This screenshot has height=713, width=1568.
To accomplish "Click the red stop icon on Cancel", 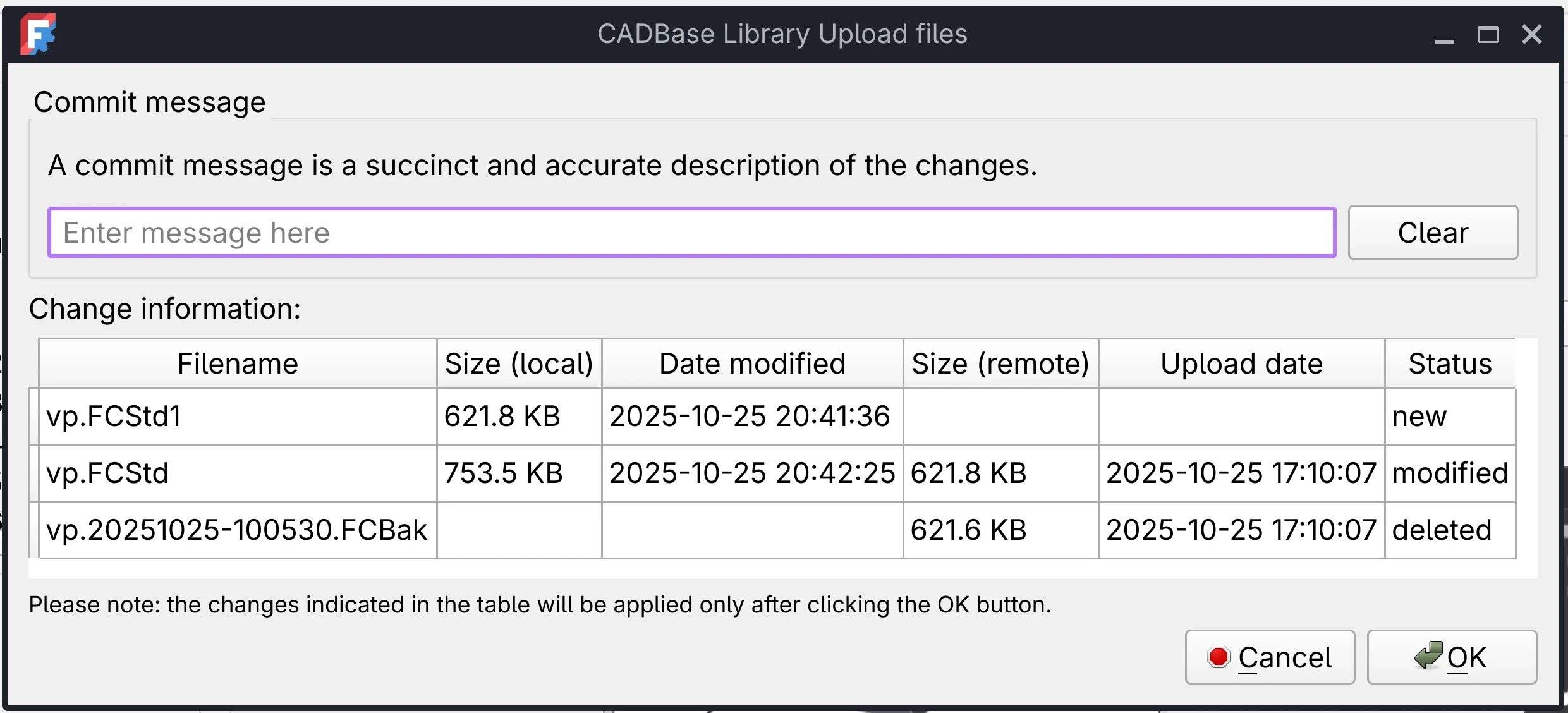I will (x=1219, y=657).
